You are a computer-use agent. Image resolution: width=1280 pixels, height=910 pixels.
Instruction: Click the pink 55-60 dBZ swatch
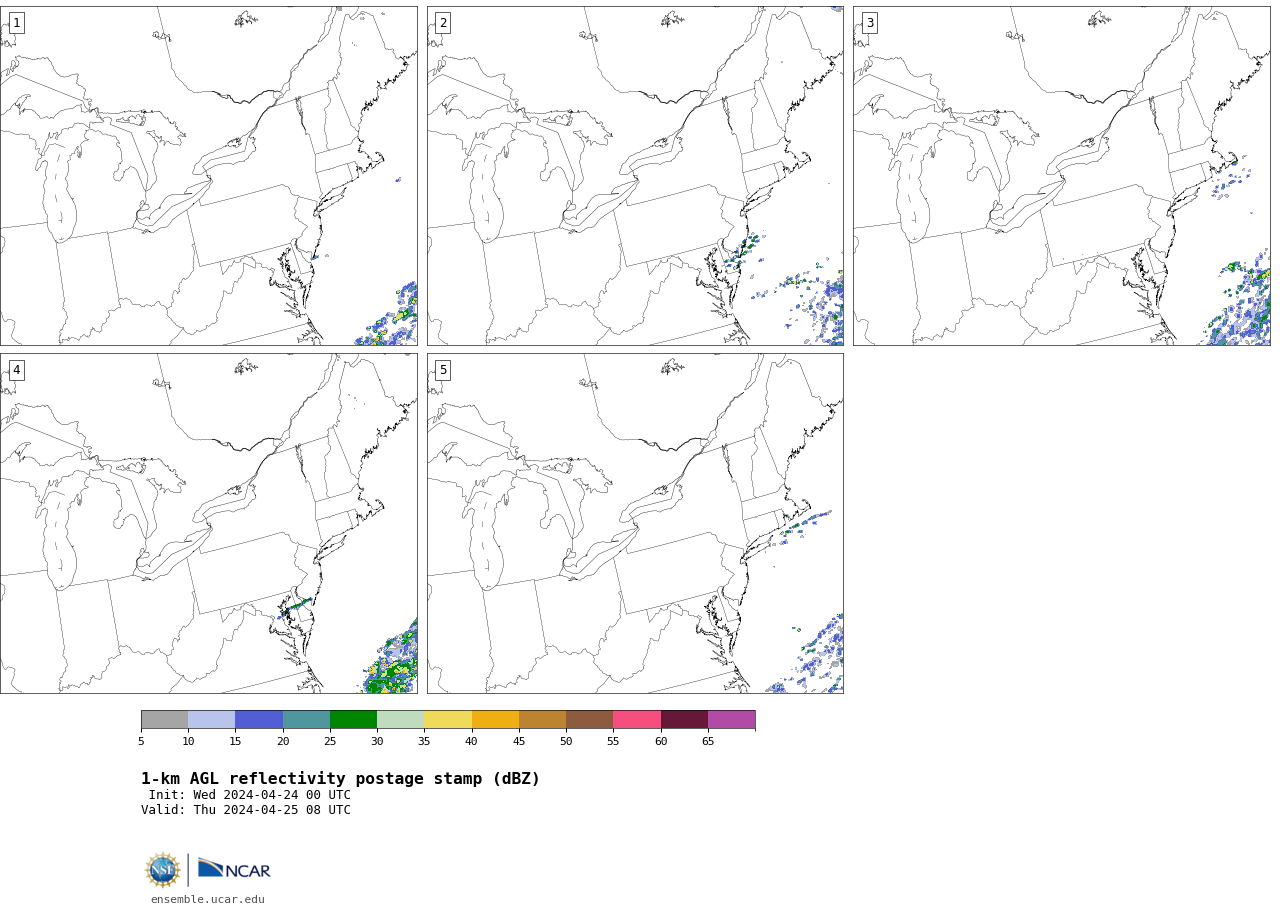pos(637,720)
